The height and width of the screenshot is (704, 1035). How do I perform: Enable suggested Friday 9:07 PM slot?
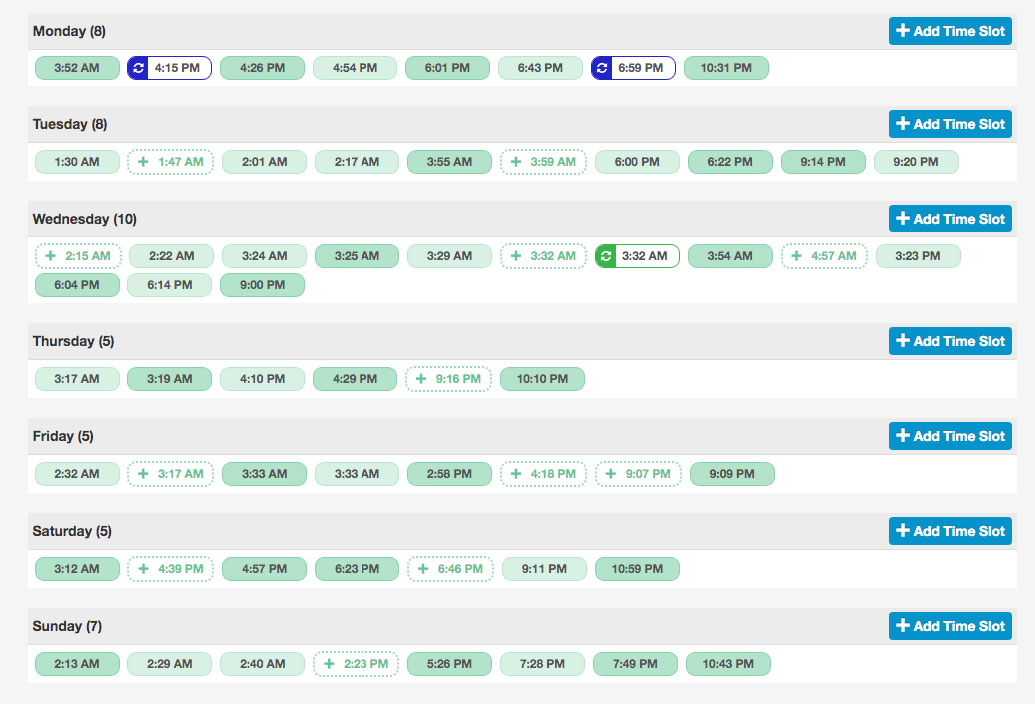[639, 474]
